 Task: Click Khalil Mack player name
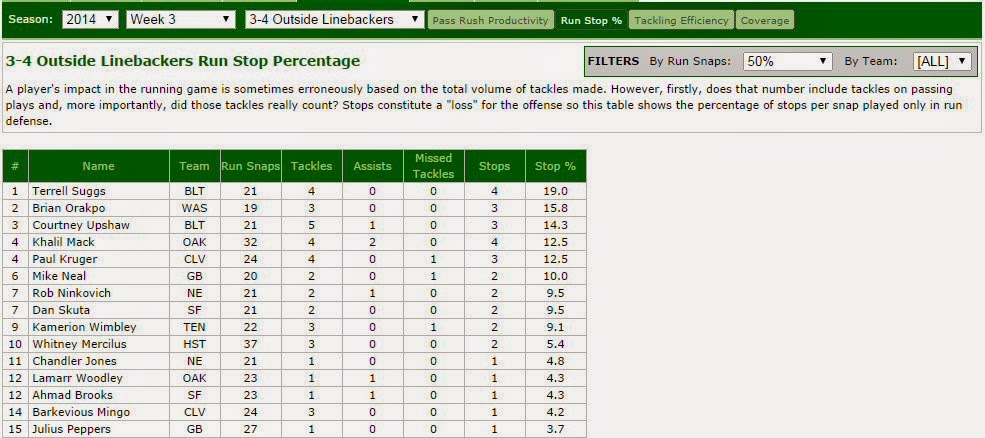[x=63, y=242]
